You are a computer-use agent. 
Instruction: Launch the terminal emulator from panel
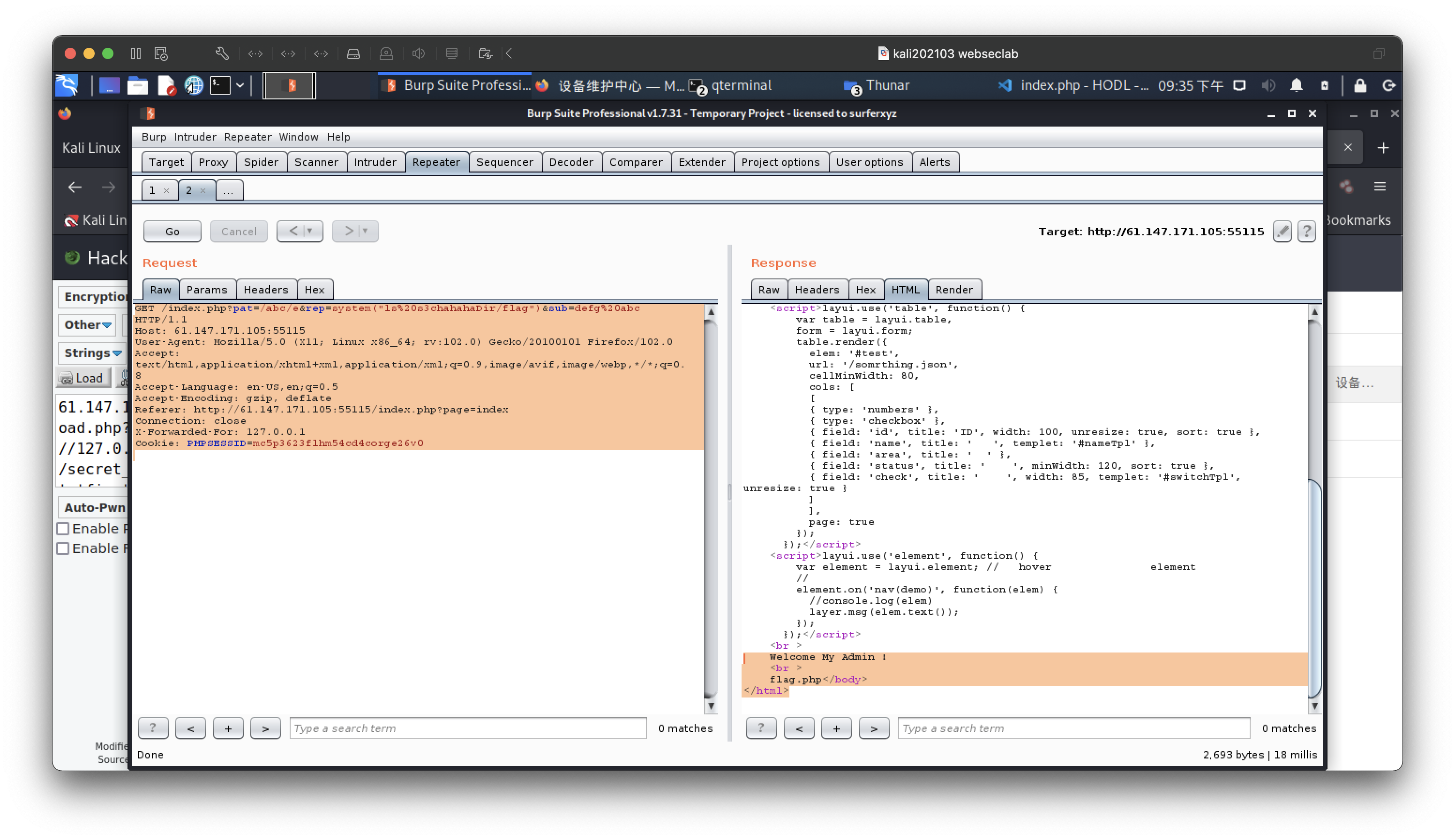tap(220, 85)
